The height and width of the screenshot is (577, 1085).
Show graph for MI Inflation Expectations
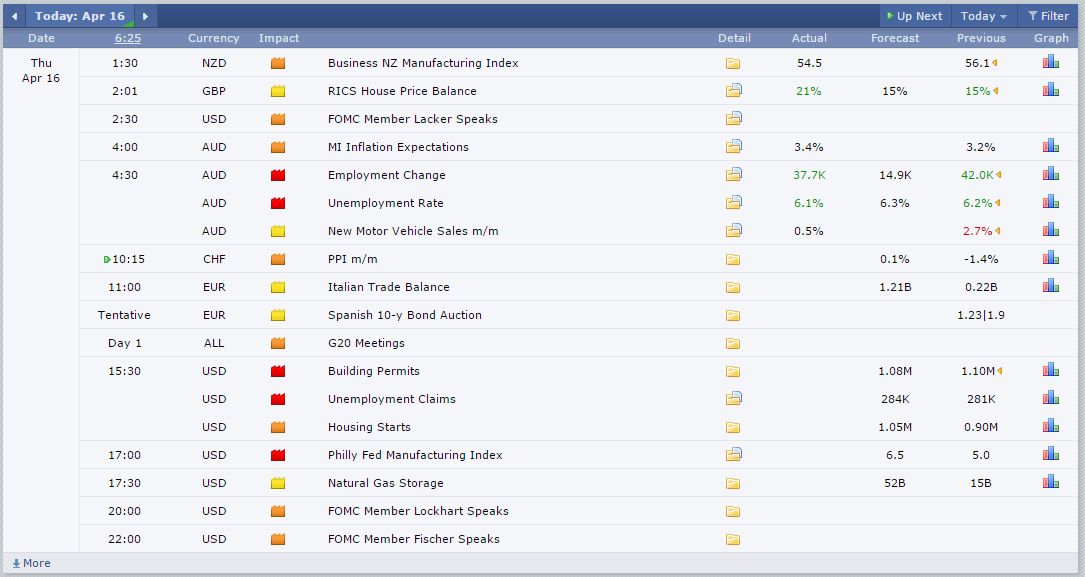tap(1050, 146)
